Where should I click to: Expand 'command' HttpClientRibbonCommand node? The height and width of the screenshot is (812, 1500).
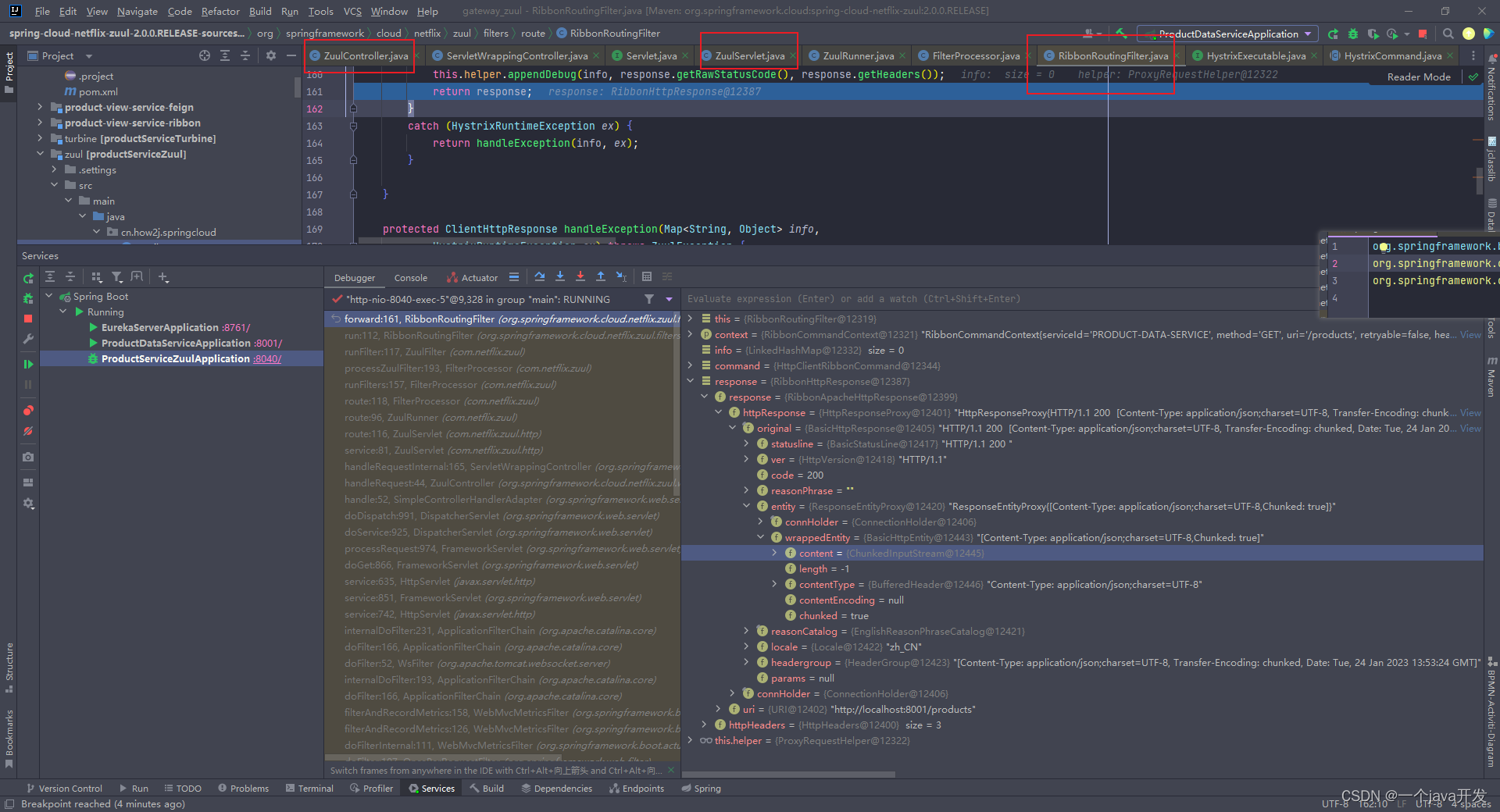click(690, 365)
